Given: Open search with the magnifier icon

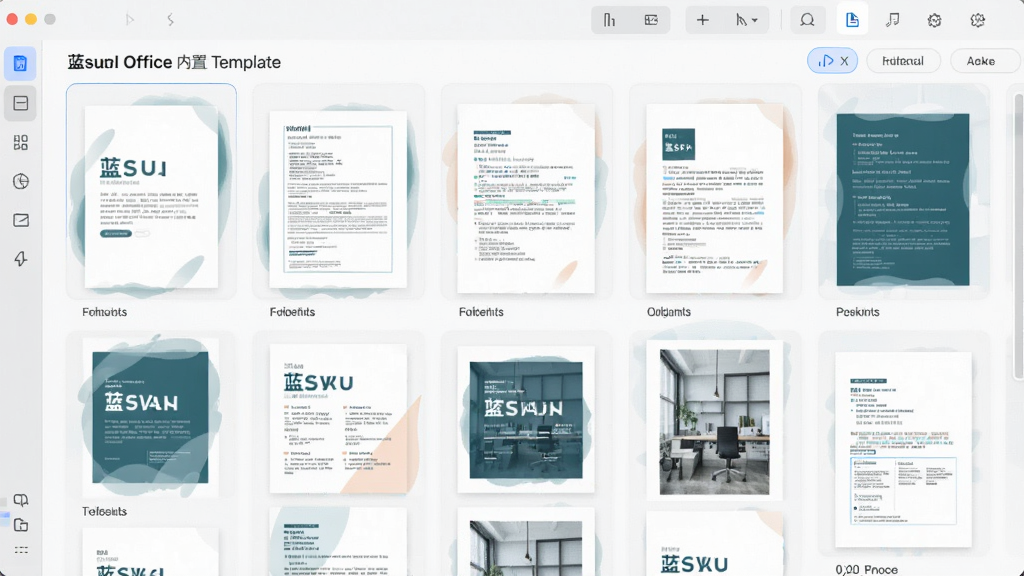Looking at the screenshot, I should 807,20.
